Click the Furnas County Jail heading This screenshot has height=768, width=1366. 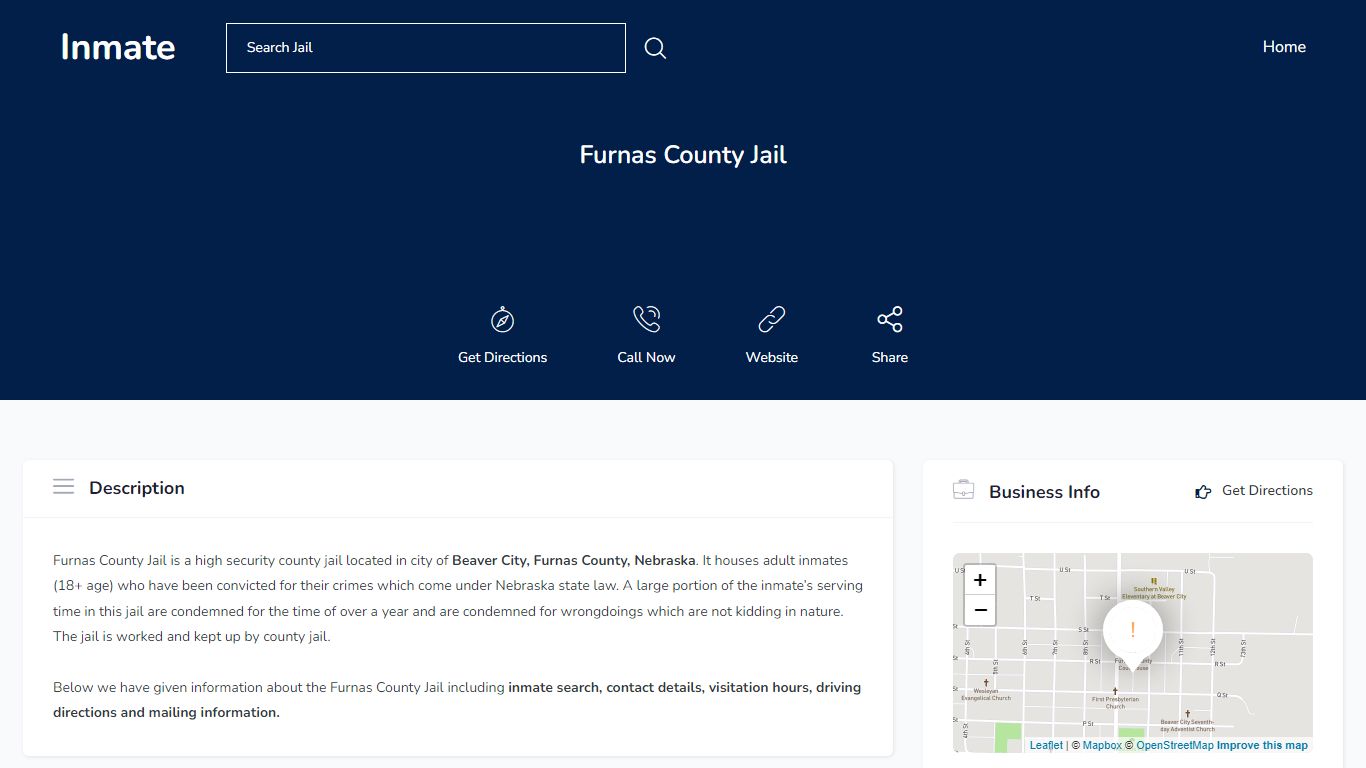point(683,155)
